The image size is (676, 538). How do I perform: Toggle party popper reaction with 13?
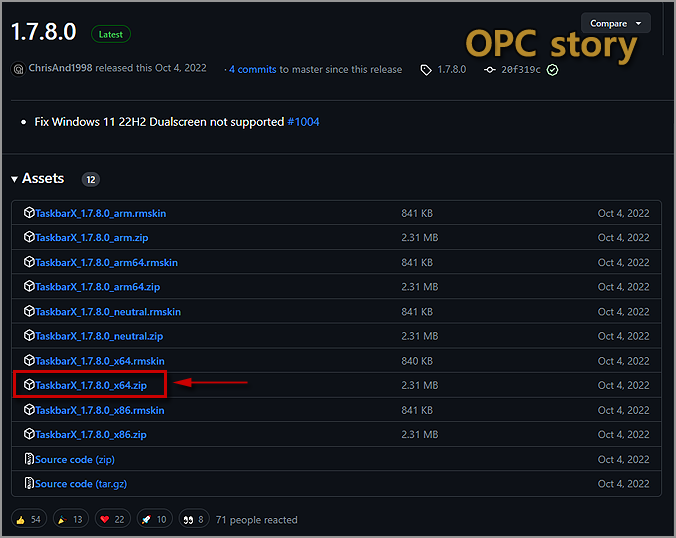(x=71, y=519)
